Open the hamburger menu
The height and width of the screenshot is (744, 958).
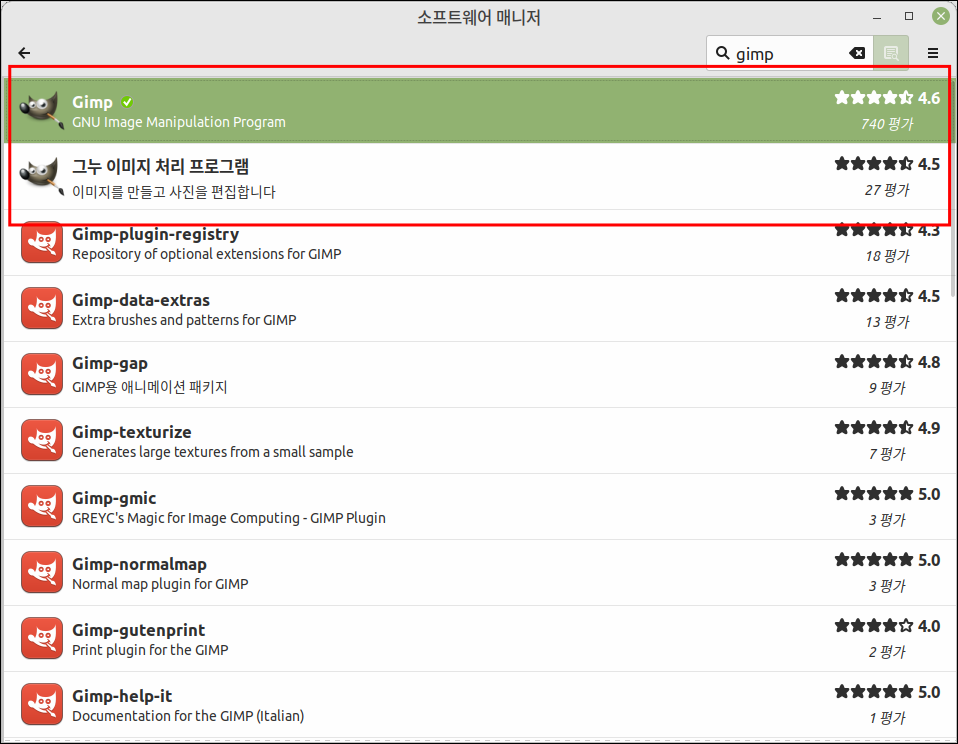[932, 53]
